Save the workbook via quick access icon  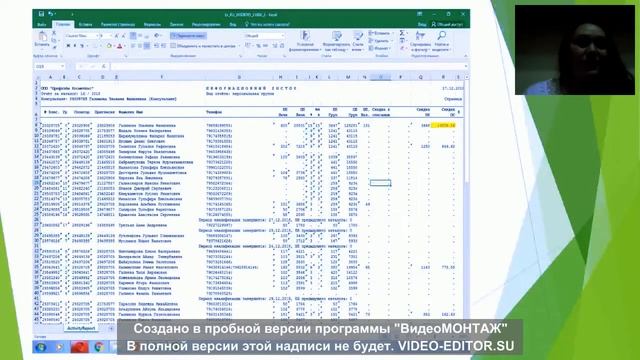coord(41,14)
